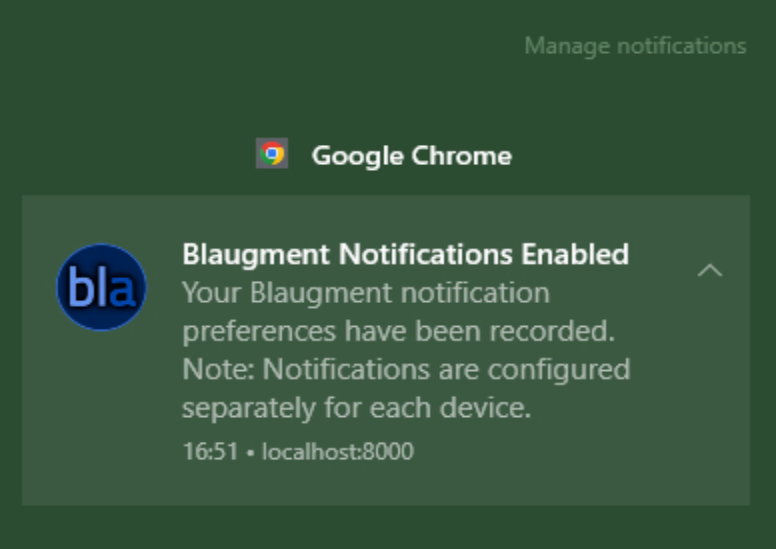Click the 'Your Blaugment notification' text line

pos(366,294)
